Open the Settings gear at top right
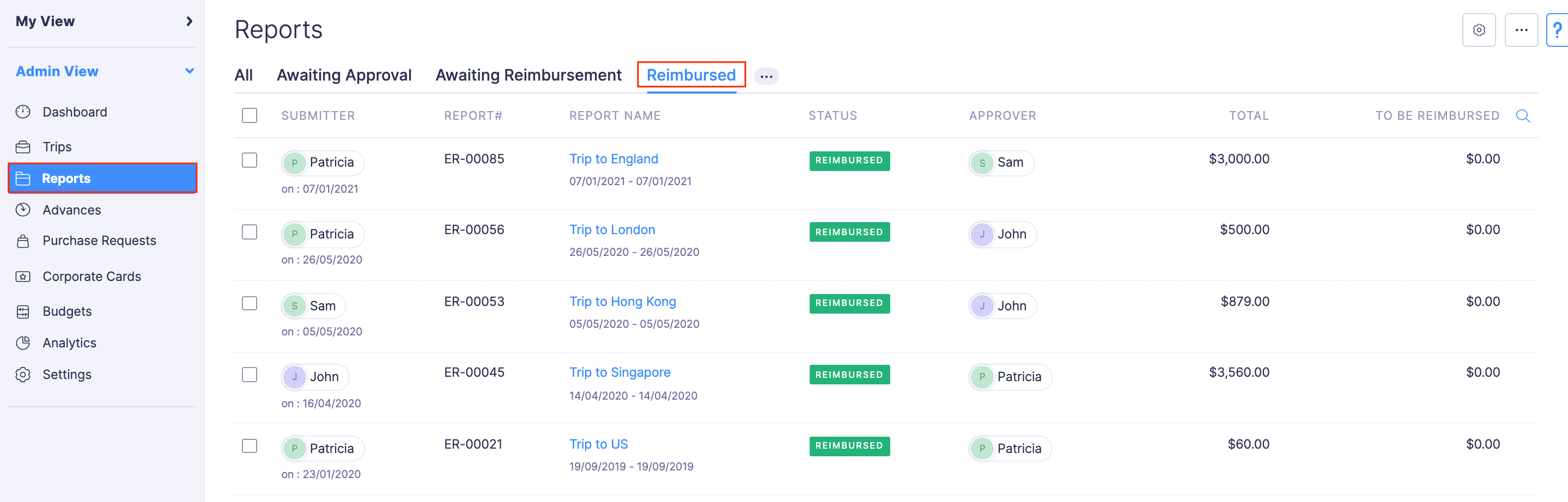The image size is (1568, 502). (1479, 29)
